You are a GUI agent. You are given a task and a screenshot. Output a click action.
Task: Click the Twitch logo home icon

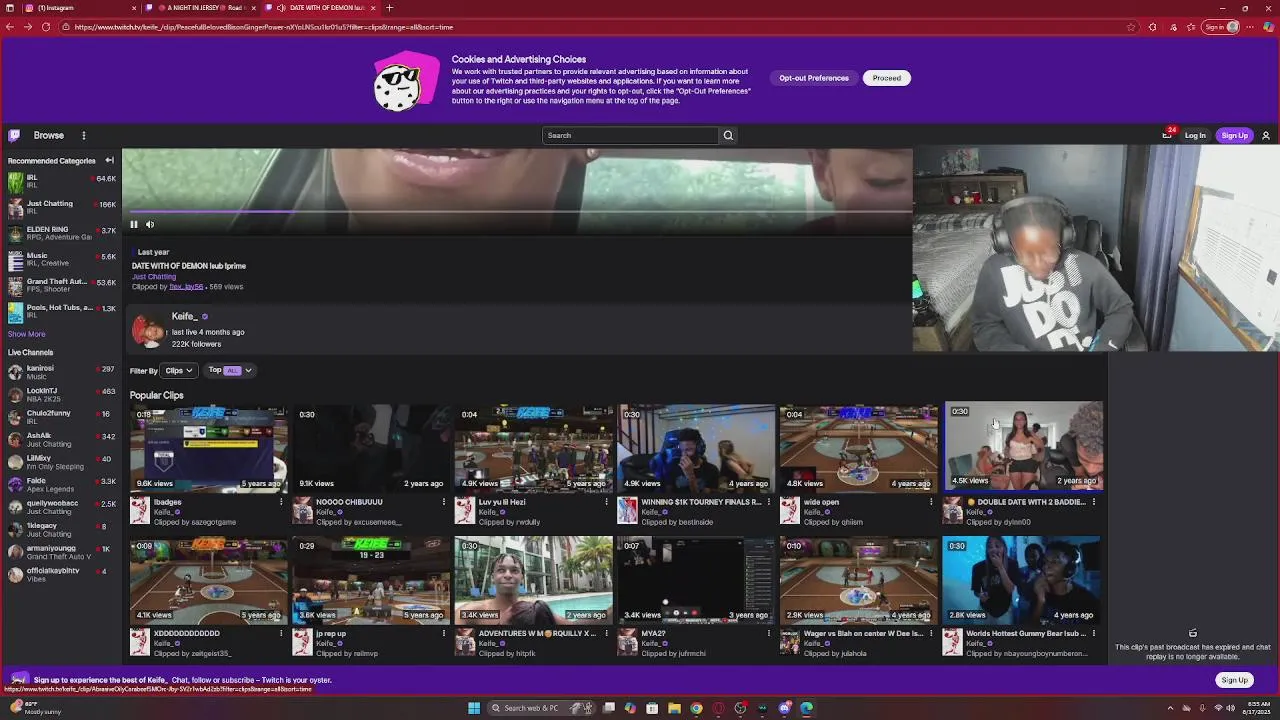coord(14,135)
